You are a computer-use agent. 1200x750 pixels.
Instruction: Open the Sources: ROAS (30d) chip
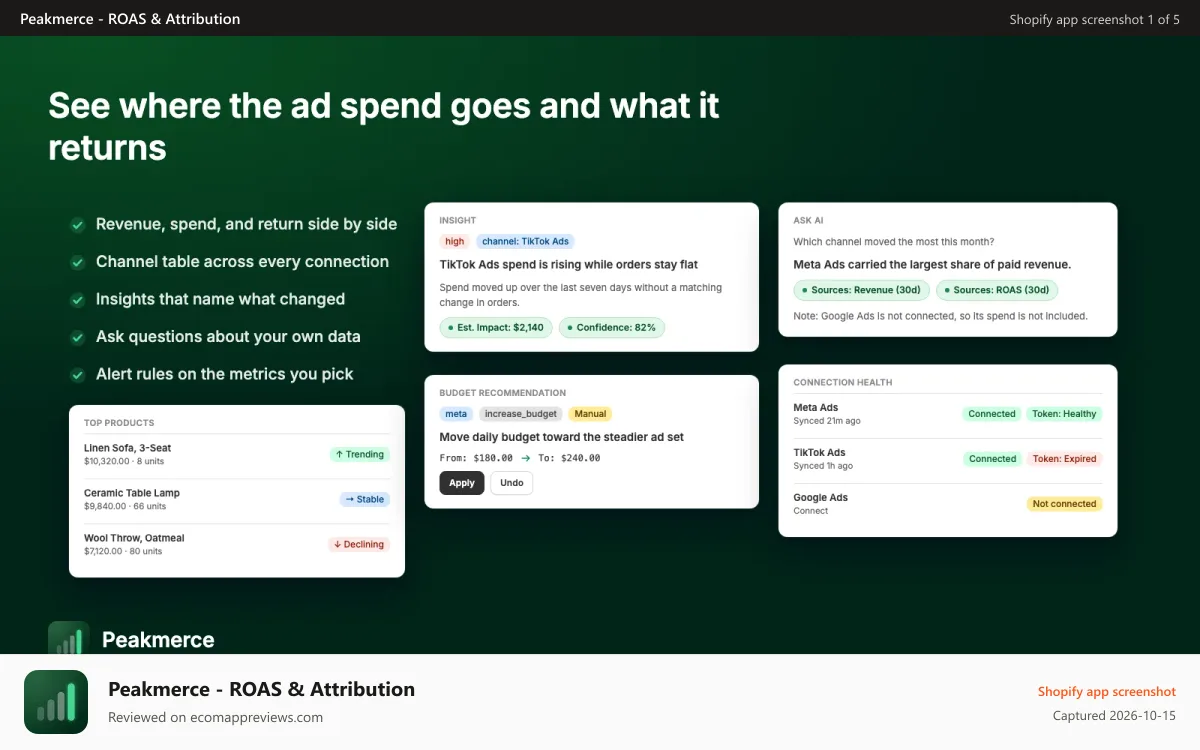coord(997,290)
